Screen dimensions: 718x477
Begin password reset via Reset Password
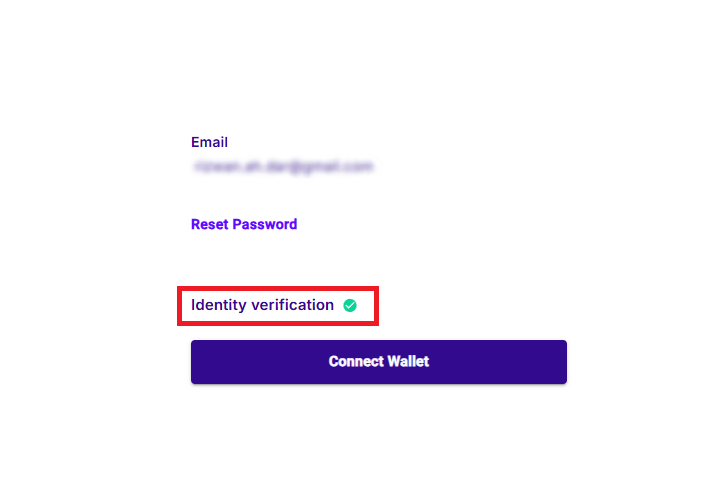(x=244, y=224)
